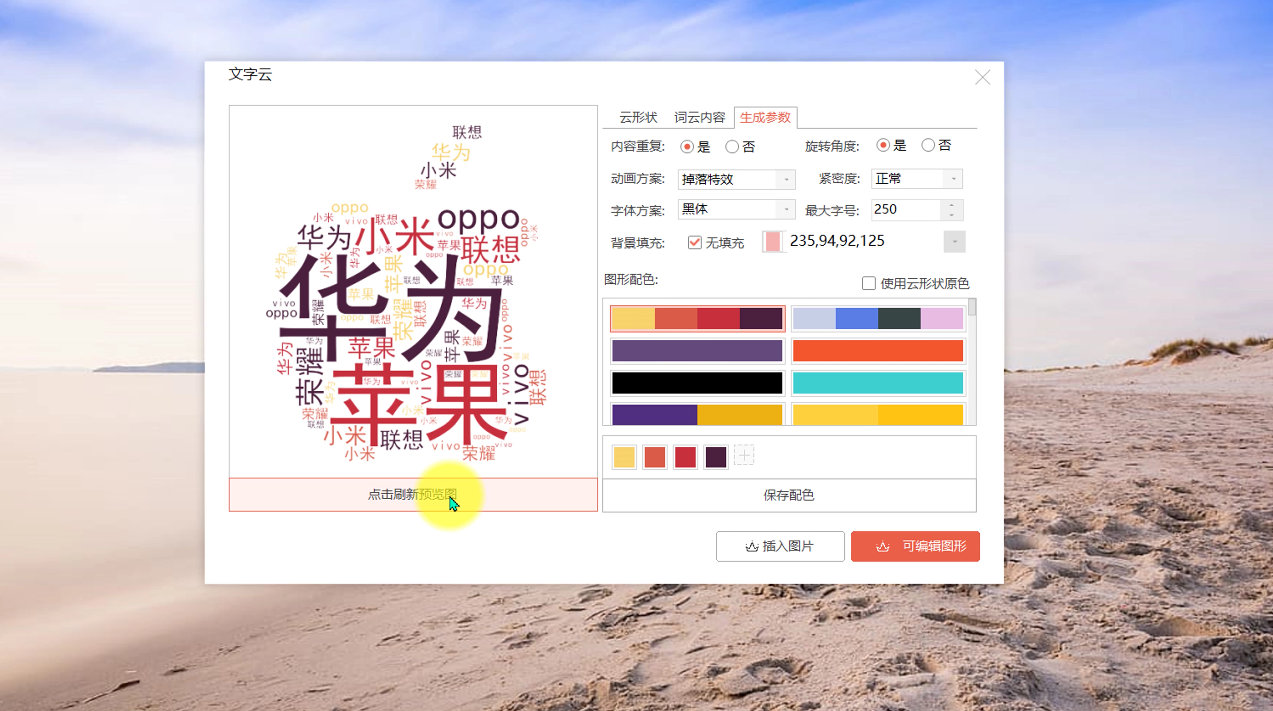Click the coral custom palette swatch
The width and height of the screenshot is (1273, 711).
click(654, 457)
